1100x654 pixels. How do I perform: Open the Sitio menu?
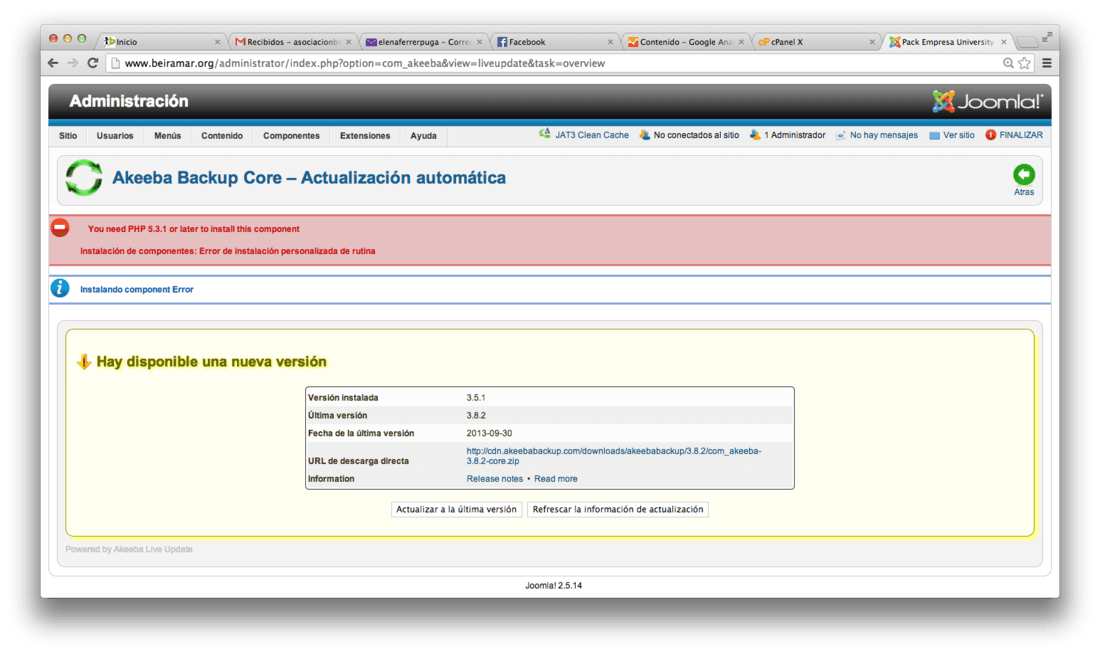pos(68,135)
